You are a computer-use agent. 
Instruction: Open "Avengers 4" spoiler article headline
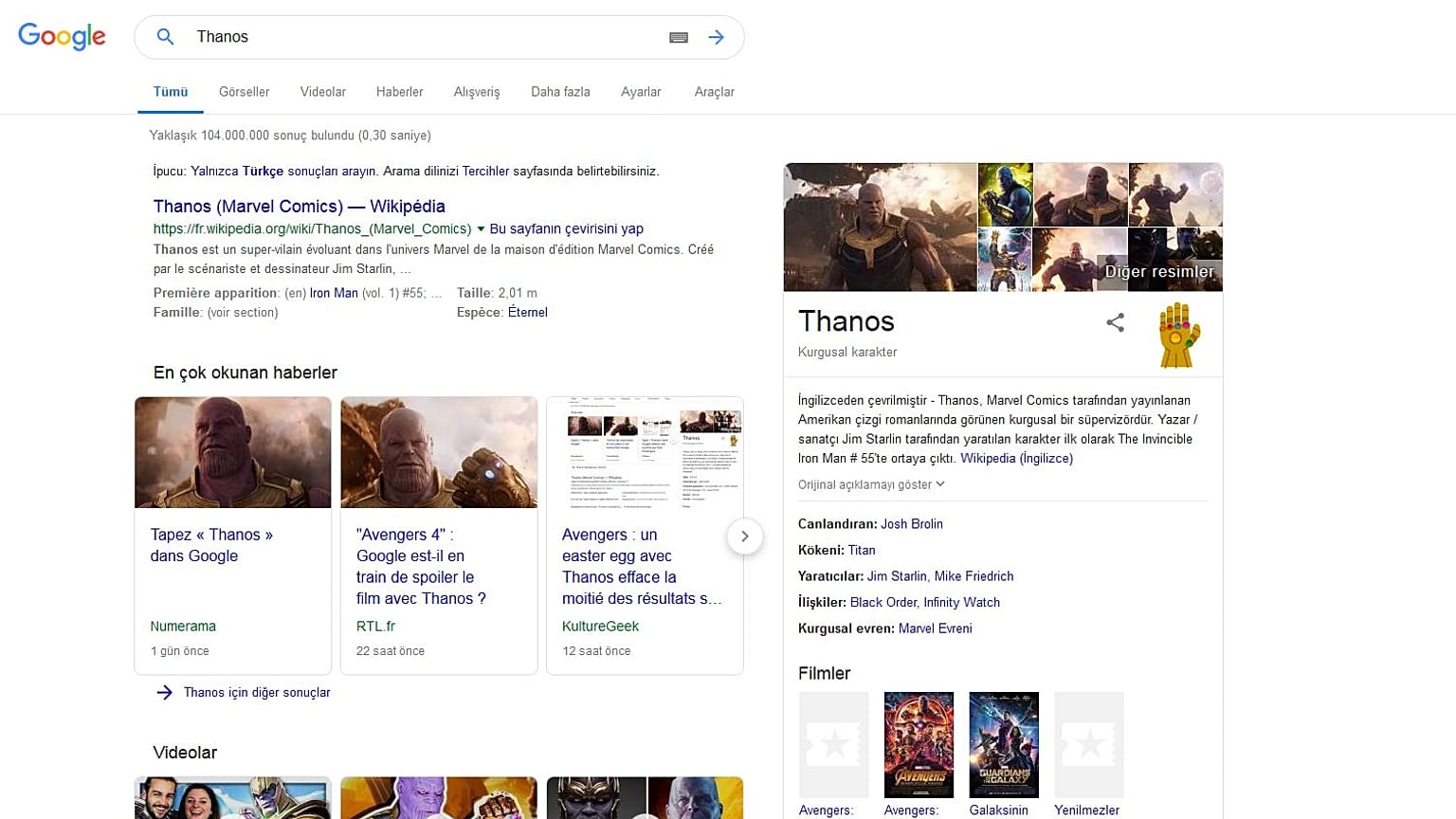(x=421, y=567)
